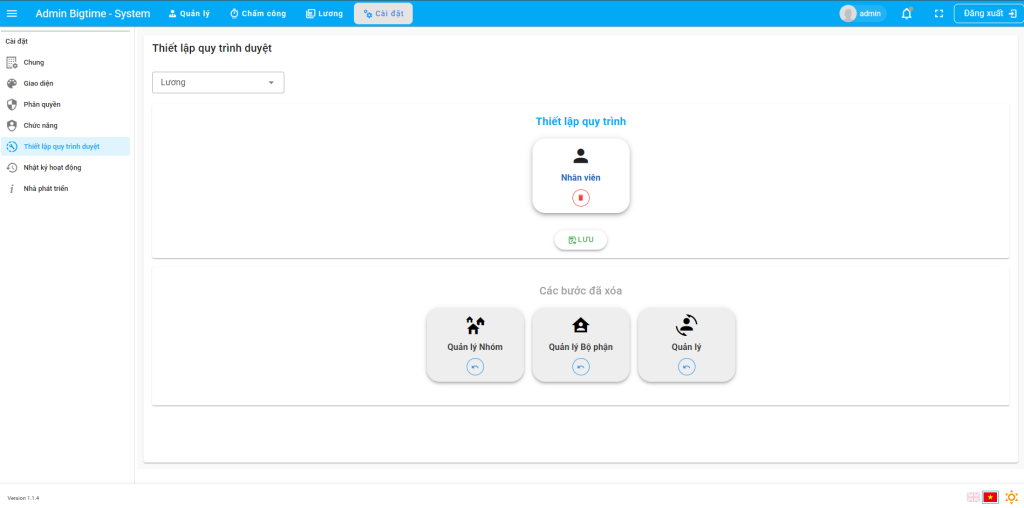Switch language to Vietnamese flag

pyautogui.click(x=990, y=497)
